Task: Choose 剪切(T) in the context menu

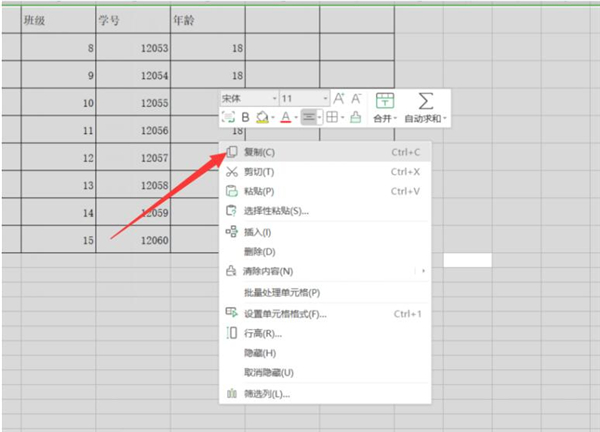Action: (259, 172)
